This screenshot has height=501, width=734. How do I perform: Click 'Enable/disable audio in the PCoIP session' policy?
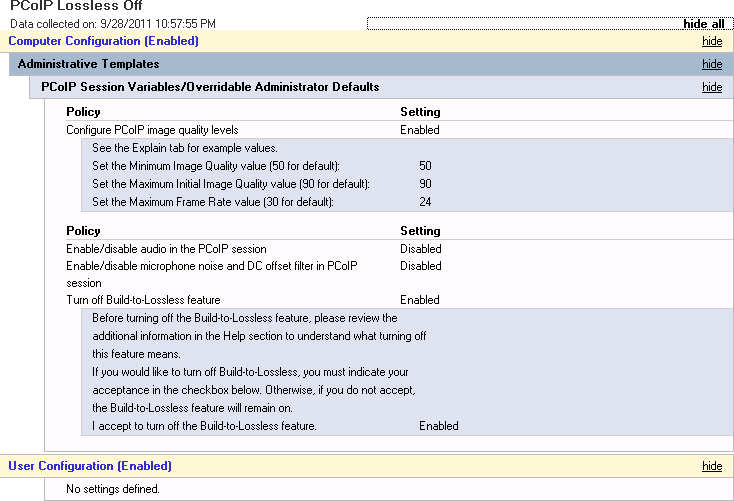click(166, 249)
